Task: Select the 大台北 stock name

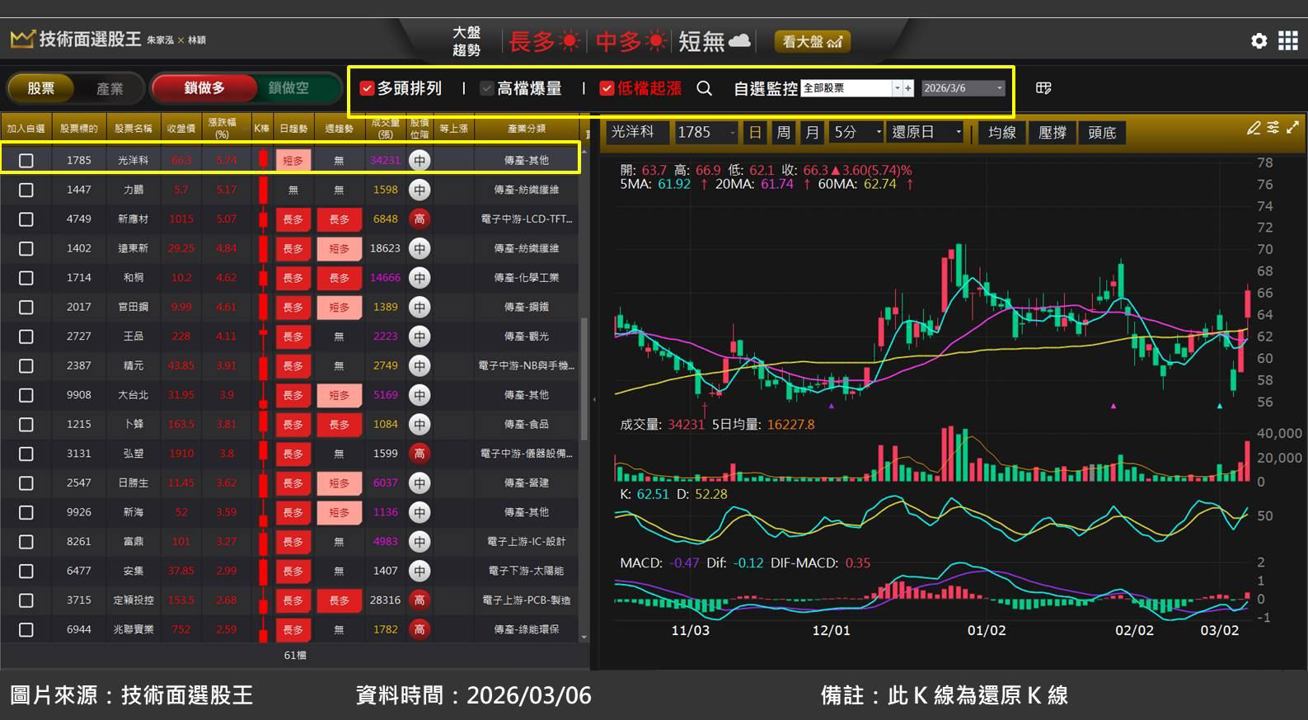Action: [132, 395]
